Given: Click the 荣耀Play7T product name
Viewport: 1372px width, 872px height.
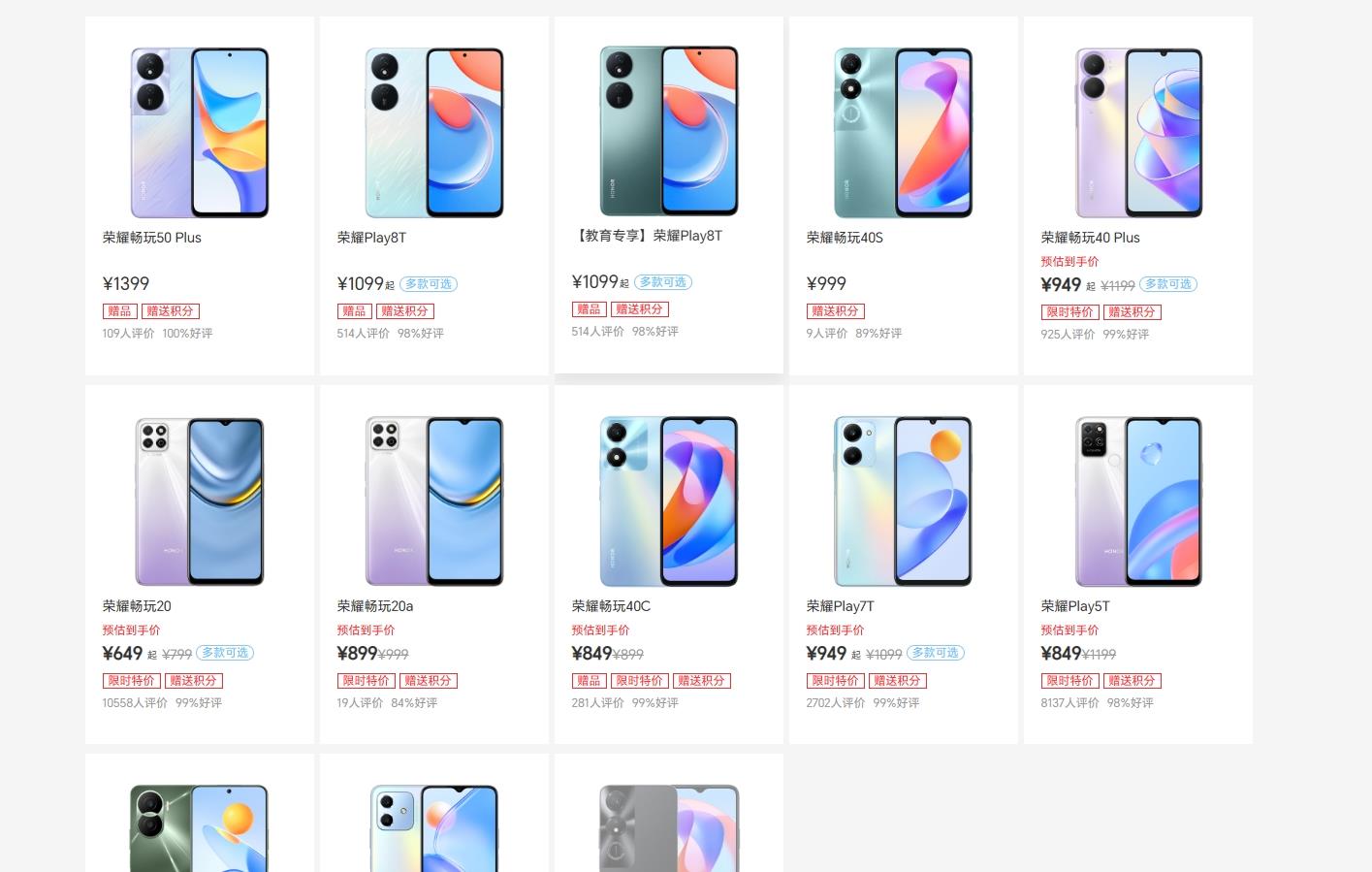Looking at the screenshot, I should point(841,606).
